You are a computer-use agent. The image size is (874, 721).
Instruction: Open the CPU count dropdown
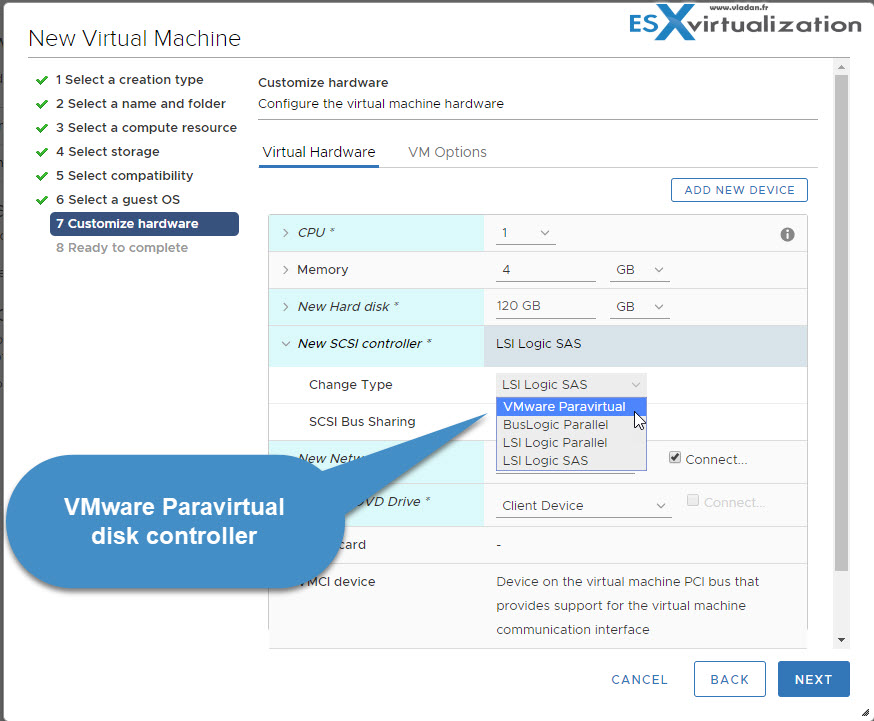(x=526, y=233)
